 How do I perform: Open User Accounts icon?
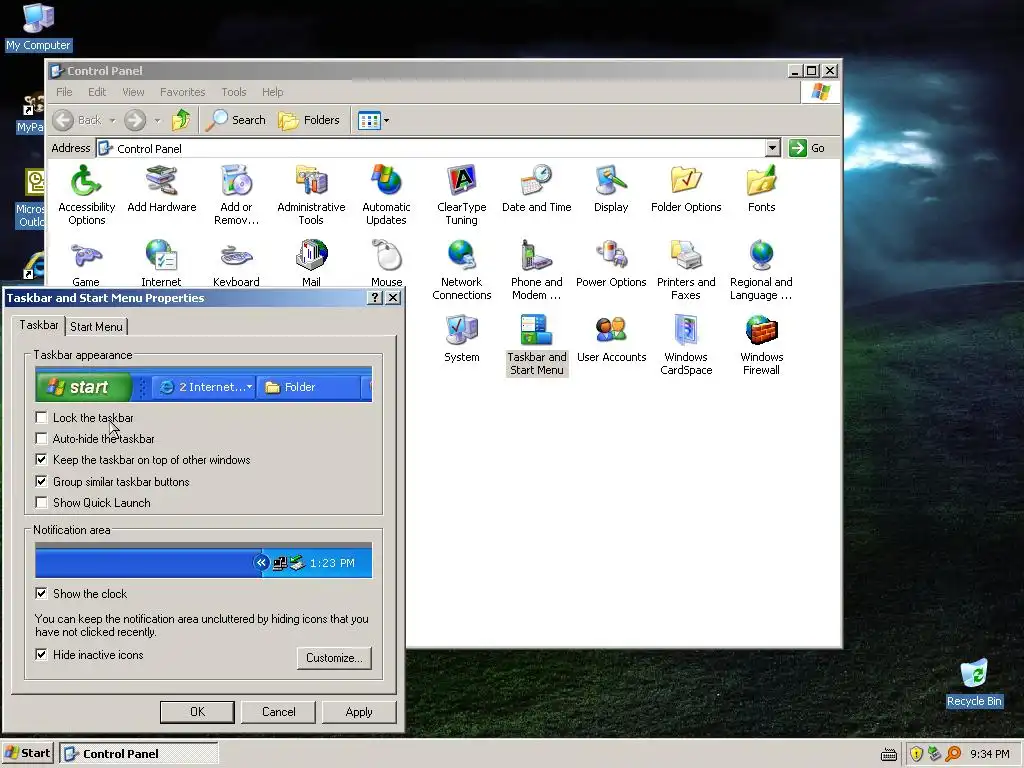pos(611,338)
